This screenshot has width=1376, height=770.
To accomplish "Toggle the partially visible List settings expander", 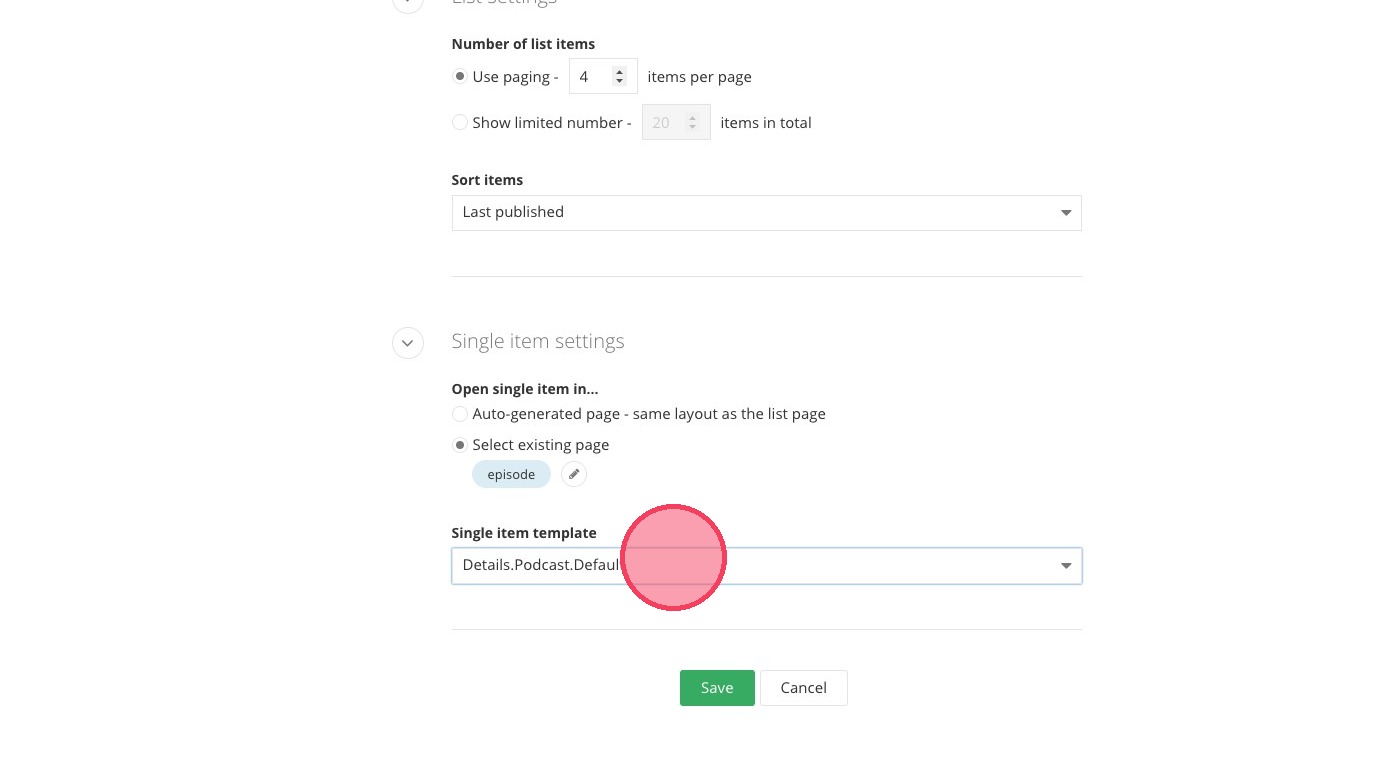I will pos(407,3).
